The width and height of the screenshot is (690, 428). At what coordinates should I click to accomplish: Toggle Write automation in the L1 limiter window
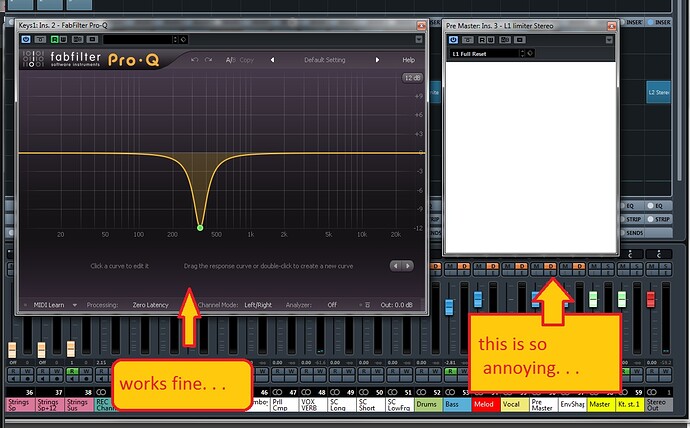click(491, 40)
